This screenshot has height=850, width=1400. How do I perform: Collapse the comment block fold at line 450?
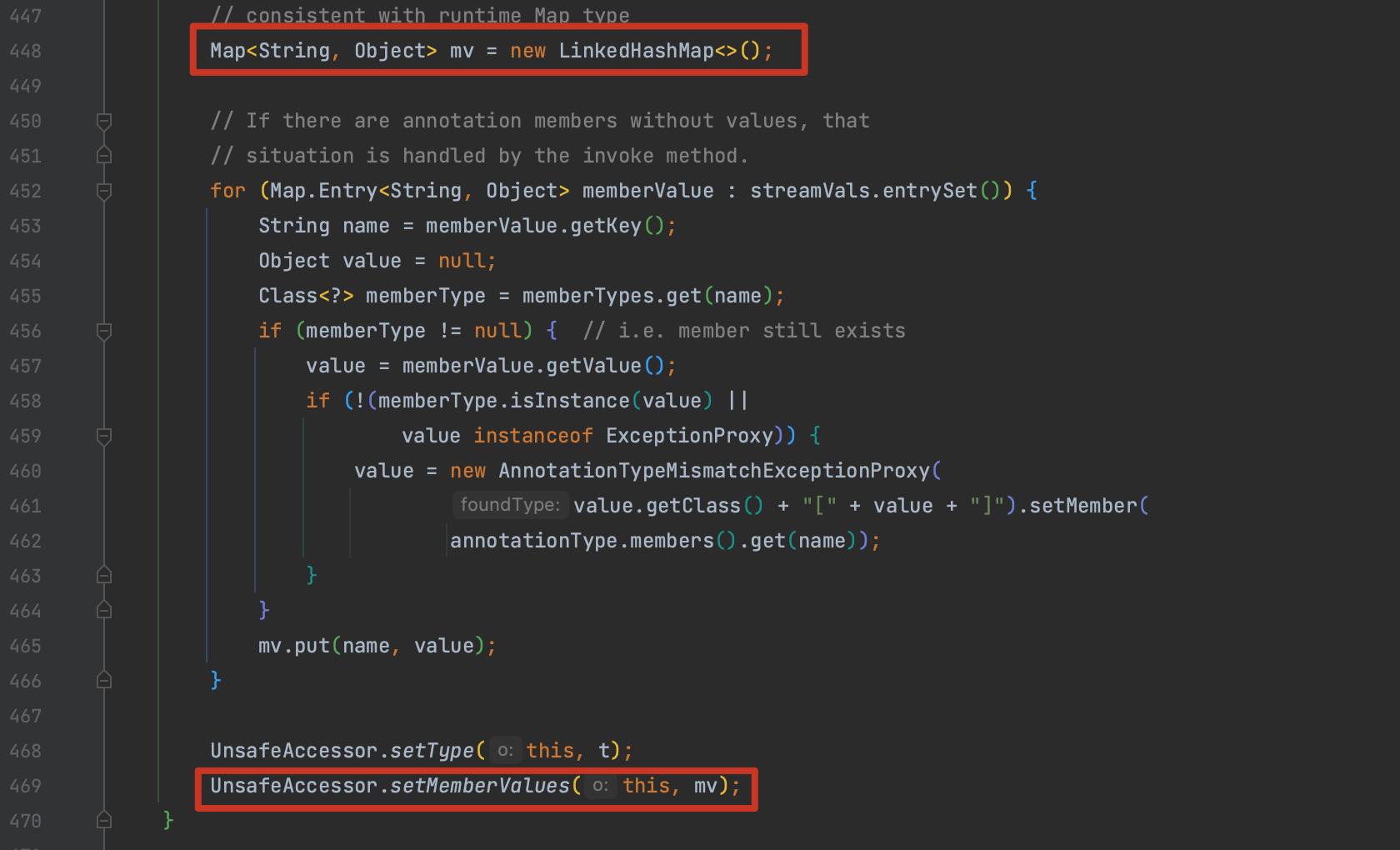pos(104,122)
